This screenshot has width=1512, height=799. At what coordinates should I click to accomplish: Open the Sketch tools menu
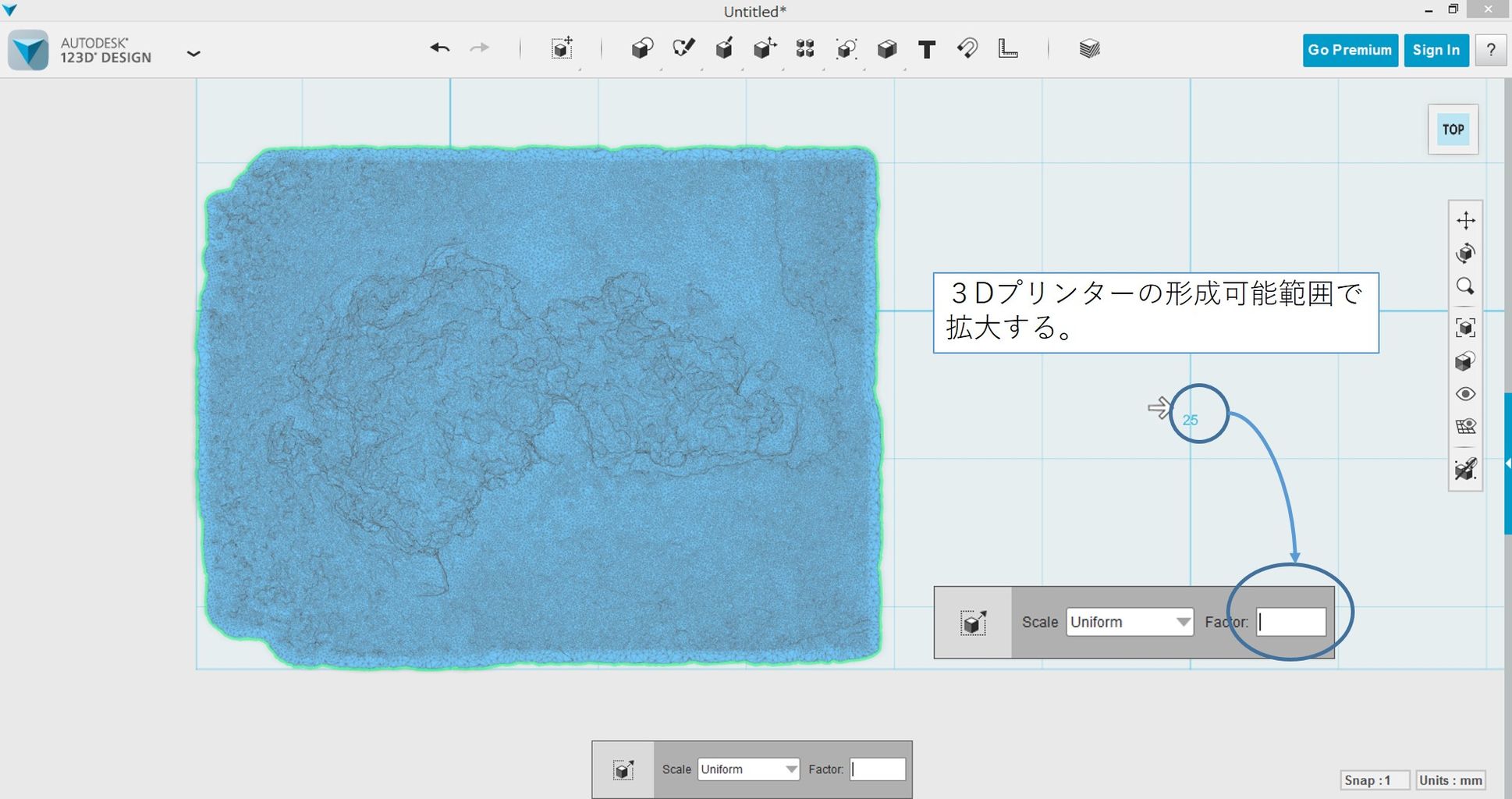(x=683, y=48)
